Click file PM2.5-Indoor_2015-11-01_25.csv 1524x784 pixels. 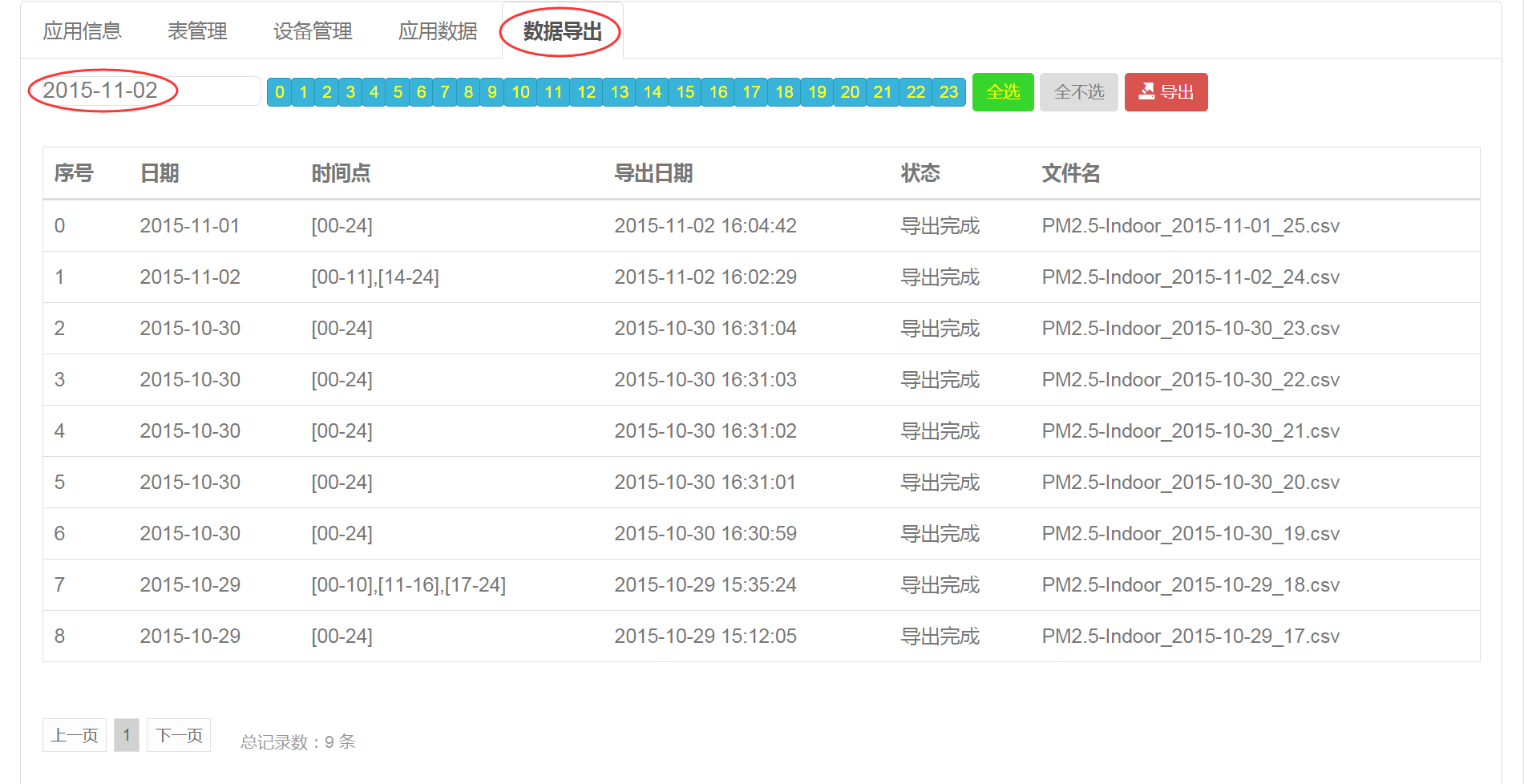click(1190, 226)
